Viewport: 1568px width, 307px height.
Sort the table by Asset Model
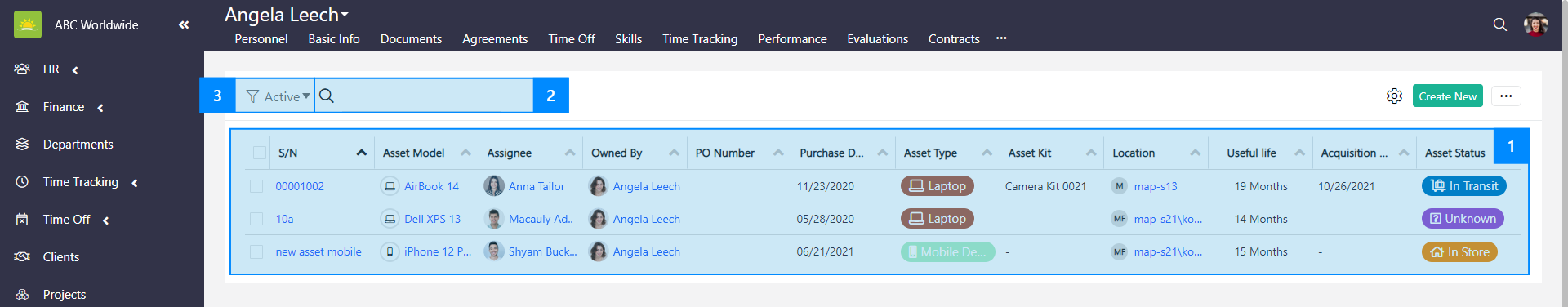(465, 153)
